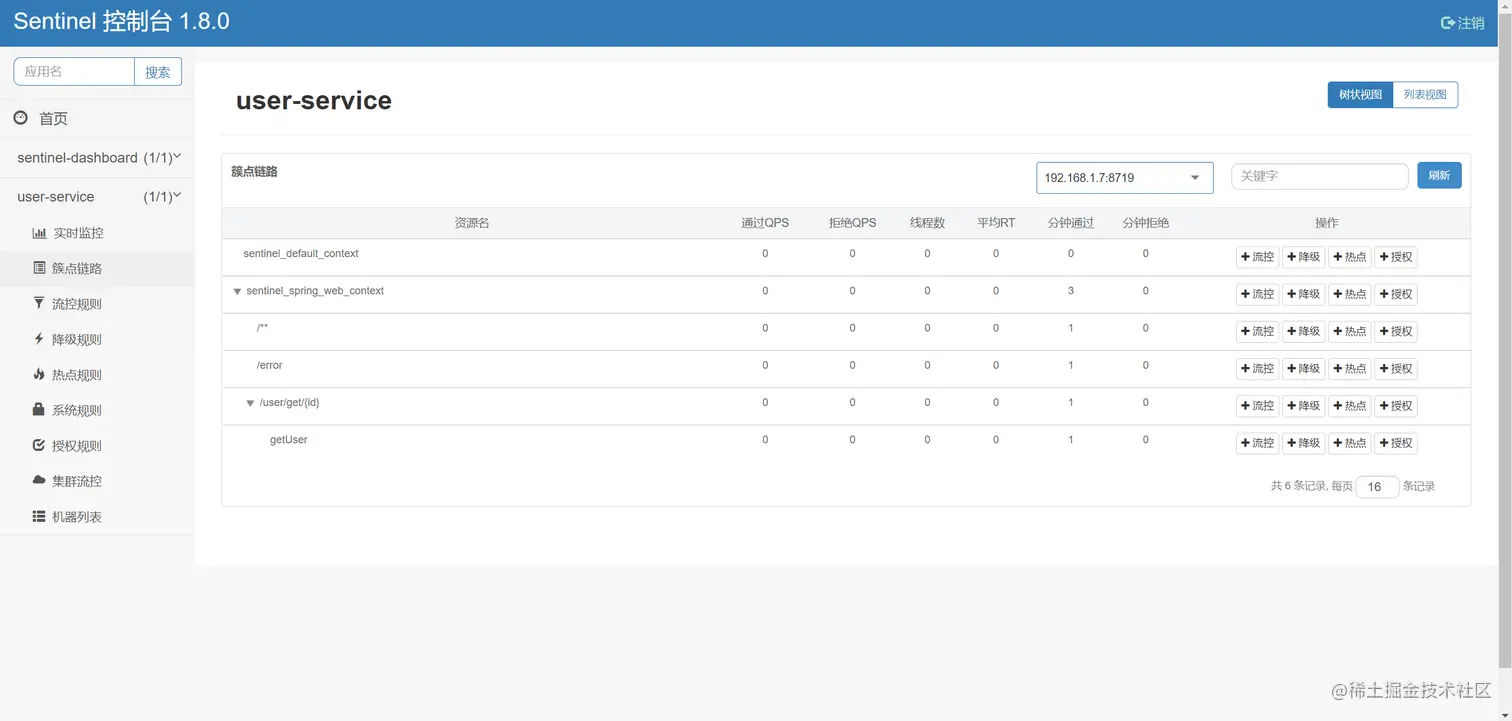Switch to 树状视图 tree view
This screenshot has width=1512, height=721.
(x=1360, y=95)
